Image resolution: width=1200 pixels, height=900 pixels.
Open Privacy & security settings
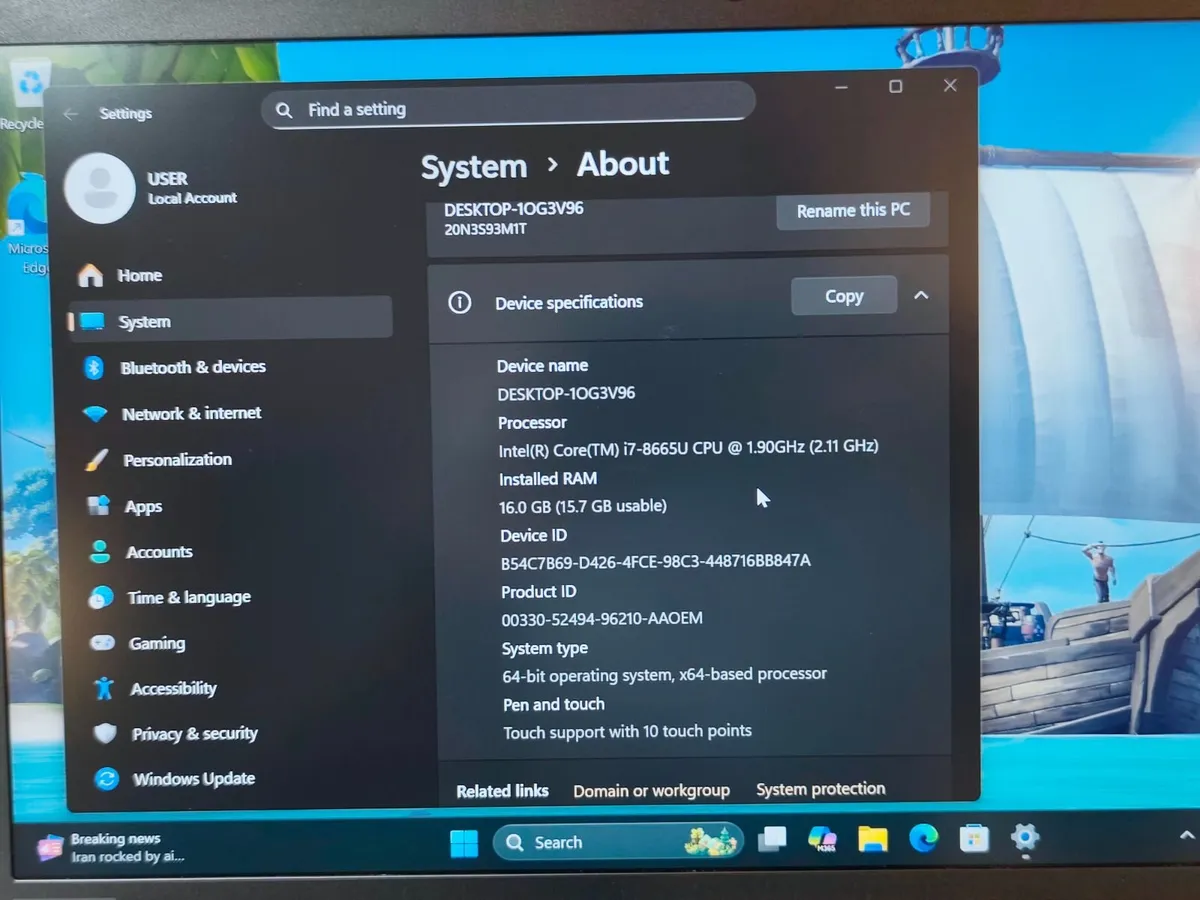click(x=194, y=733)
